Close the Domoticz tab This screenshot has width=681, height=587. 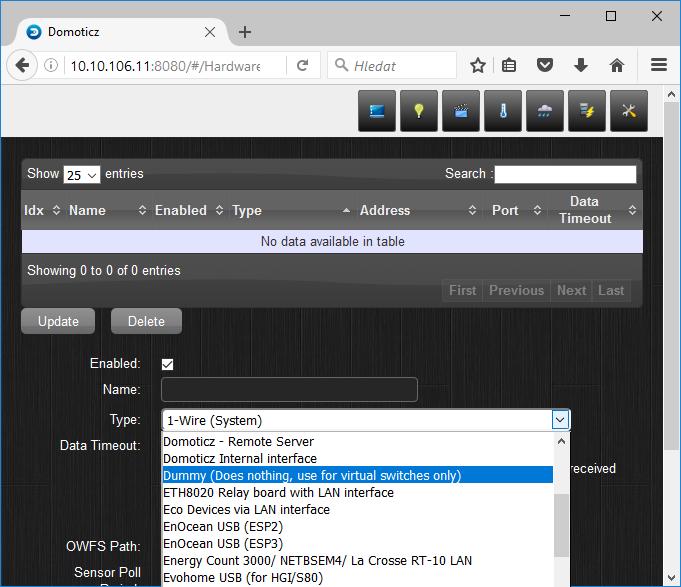tap(210, 32)
